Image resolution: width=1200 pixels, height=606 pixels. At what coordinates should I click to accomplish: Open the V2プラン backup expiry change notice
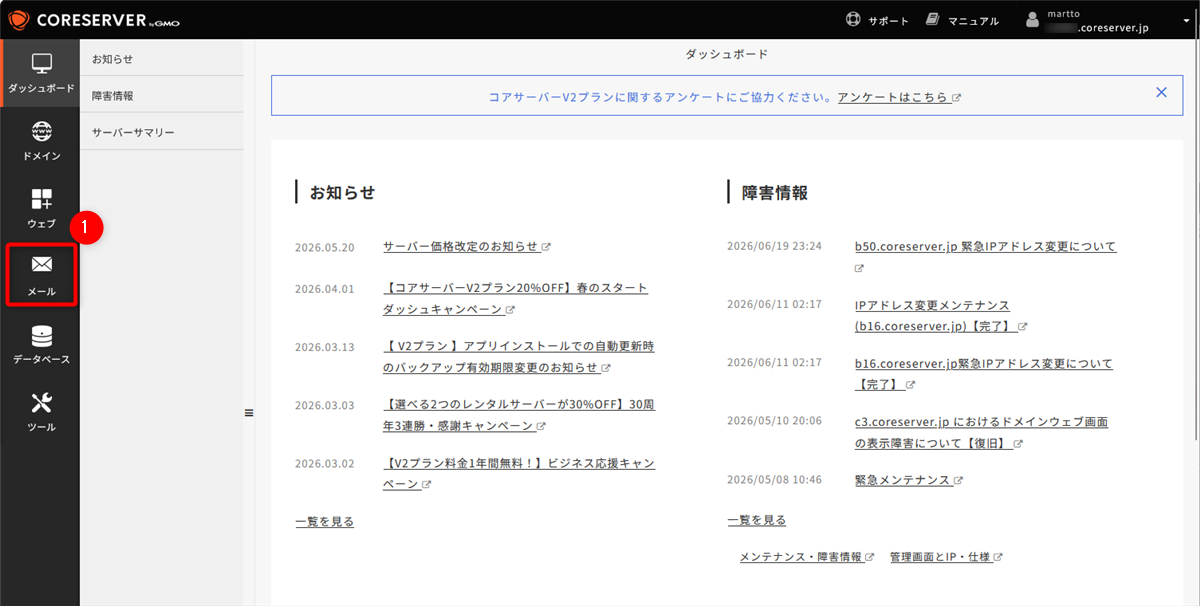pyautogui.click(x=518, y=357)
